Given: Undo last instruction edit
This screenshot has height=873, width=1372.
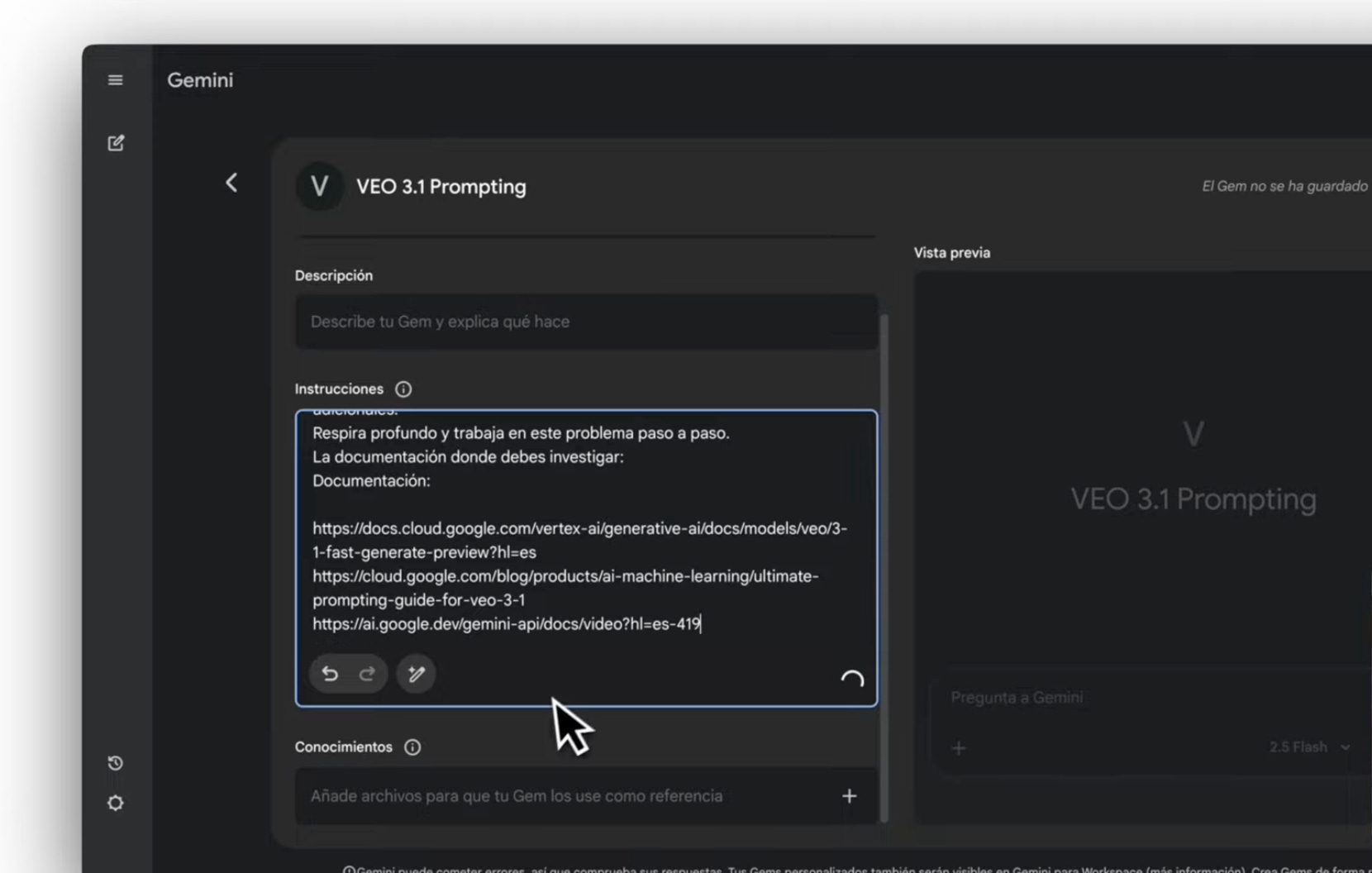Looking at the screenshot, I should (x=330, y=674).
